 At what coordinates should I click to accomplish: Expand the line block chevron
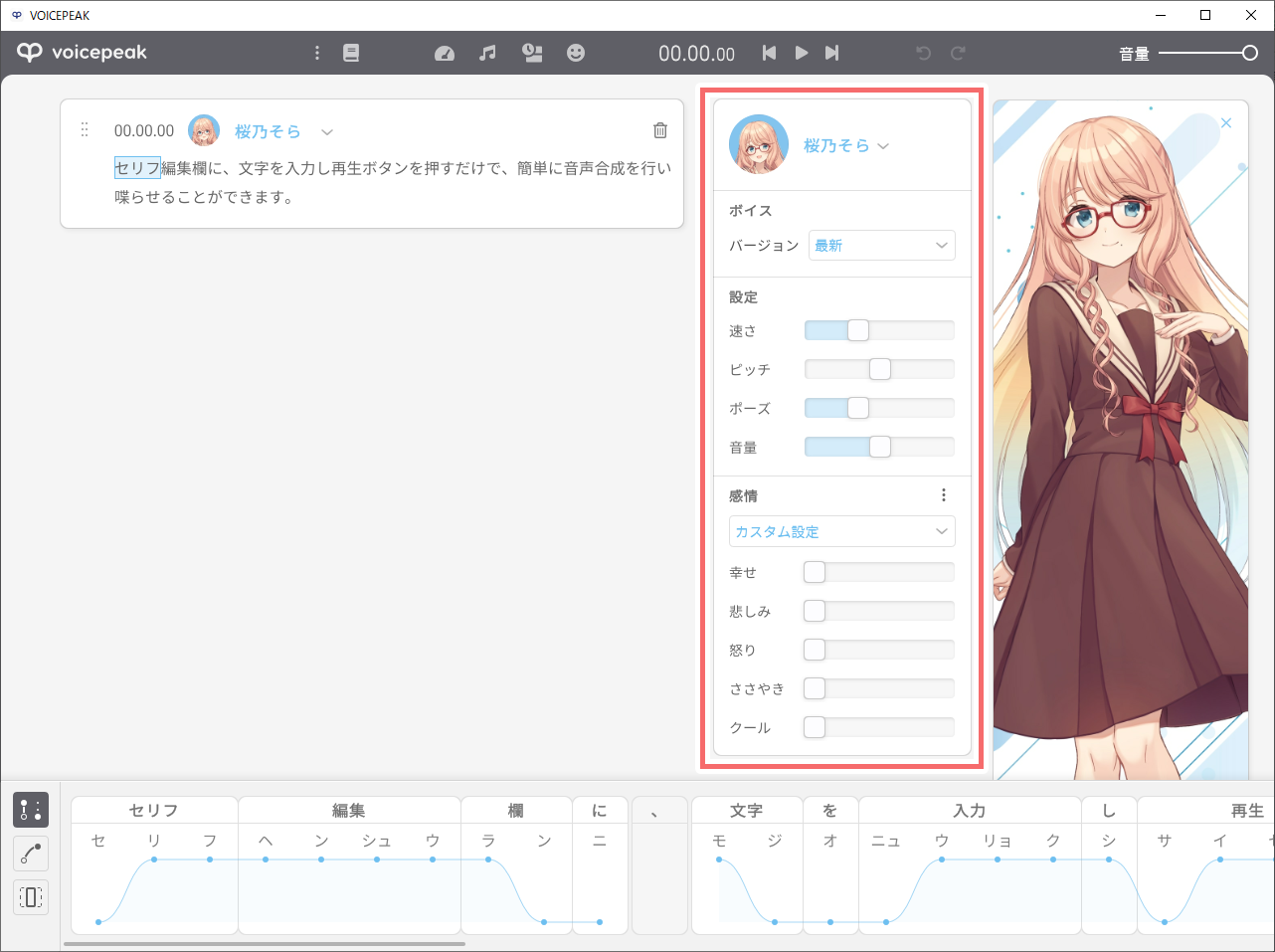click(327, 131)
